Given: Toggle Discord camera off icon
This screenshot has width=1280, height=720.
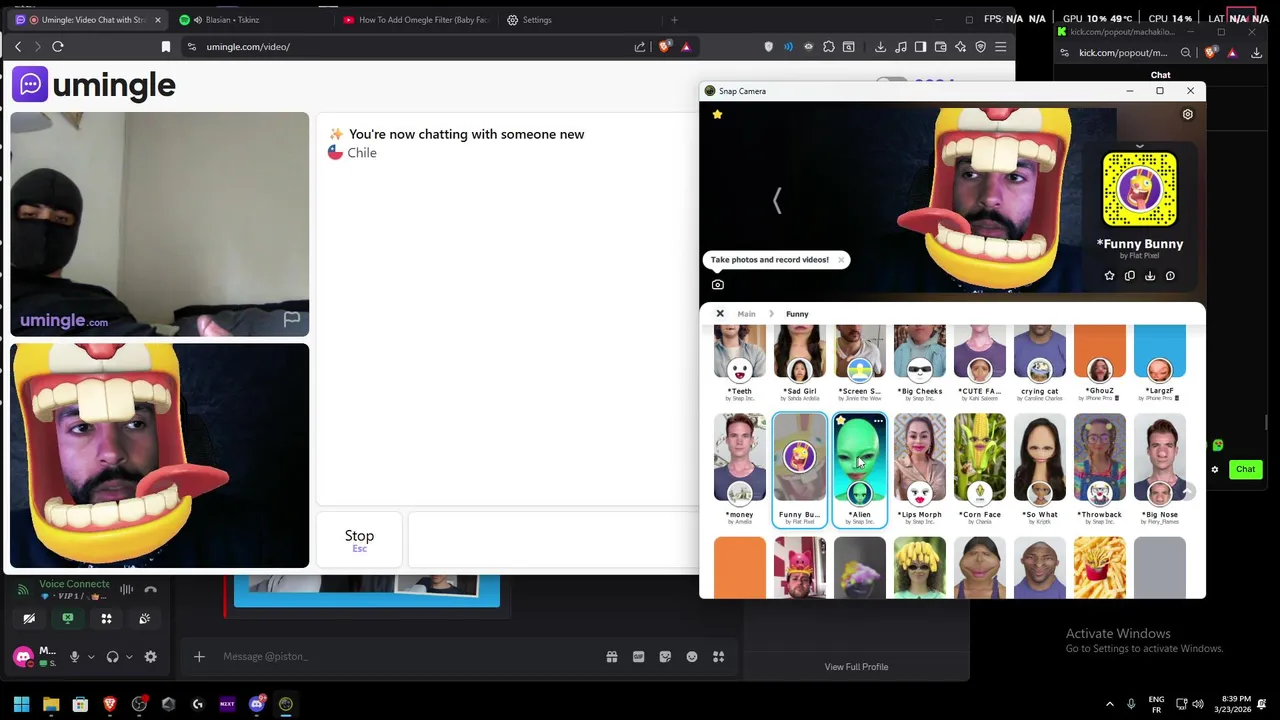Looking at the screenshot, I should (x=29, y=619).
